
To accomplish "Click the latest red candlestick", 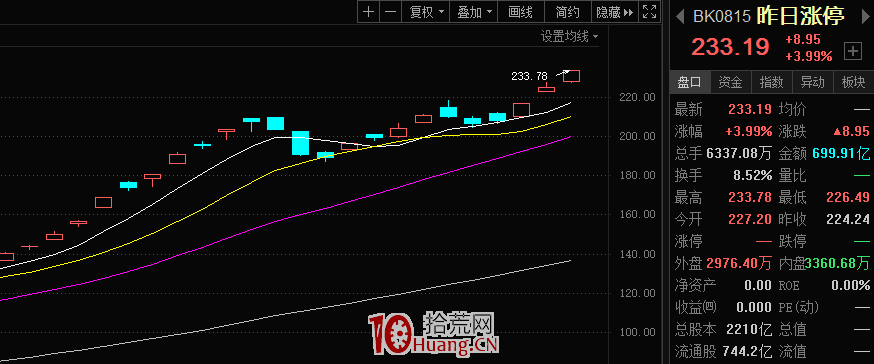I will pos(571,76).
